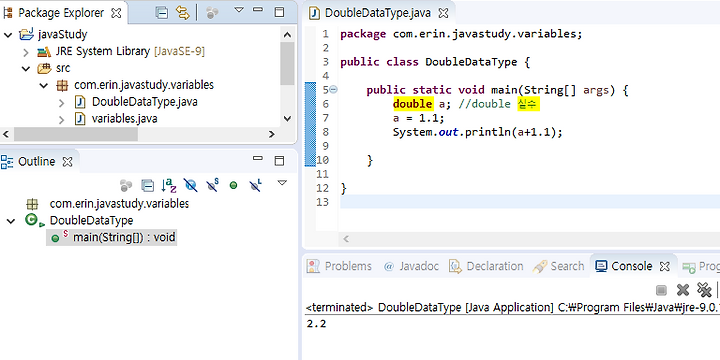Click Package Explorer vertical scrollbar thumb
Screen dimensions: 720x360
[287, 63]
